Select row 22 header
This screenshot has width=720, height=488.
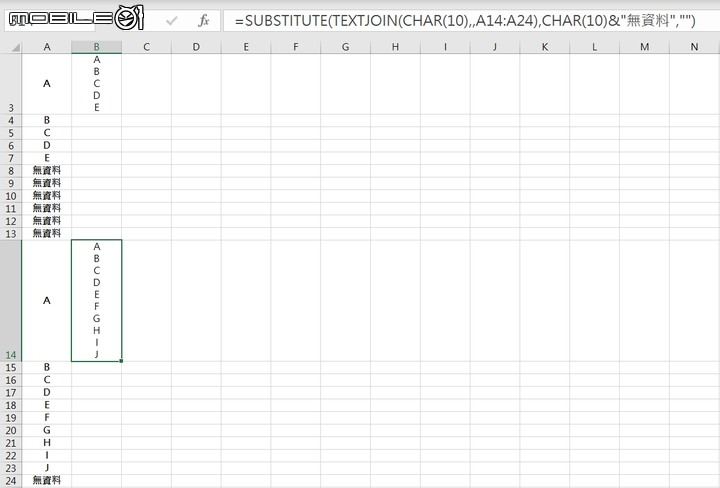[11, 455]
